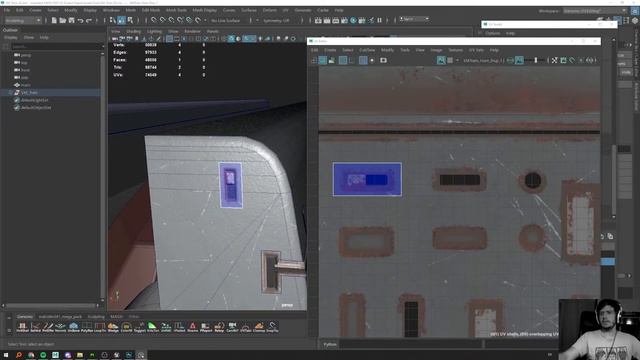Toggle make live magnet icon
Image resolution: width=640 pixels, height=360 pixels.
point(198,20)
